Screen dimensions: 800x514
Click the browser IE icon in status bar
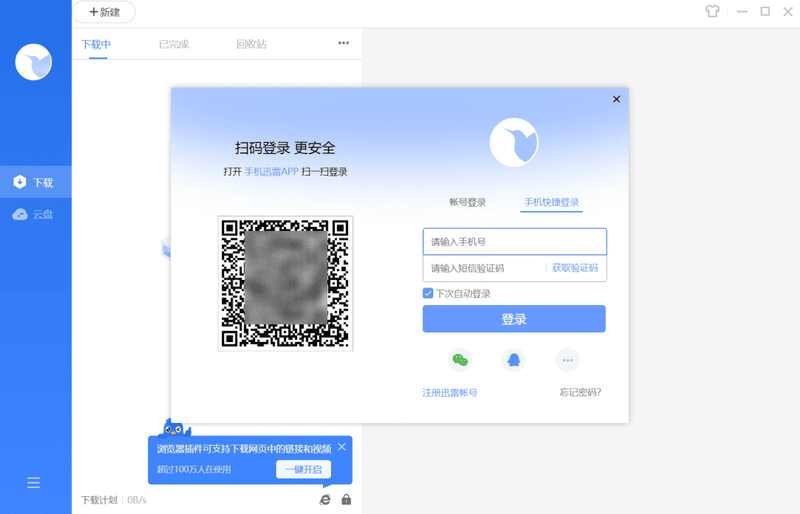tap(325, 500)
